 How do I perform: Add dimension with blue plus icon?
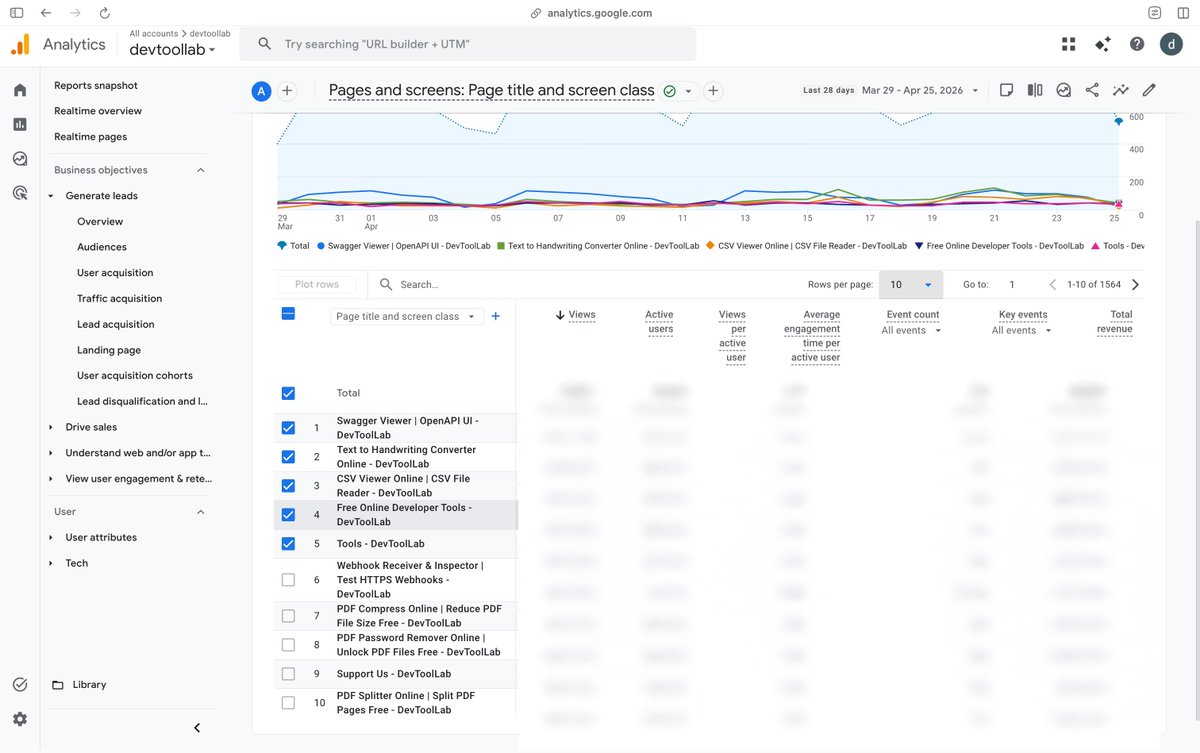coord(496,316)
